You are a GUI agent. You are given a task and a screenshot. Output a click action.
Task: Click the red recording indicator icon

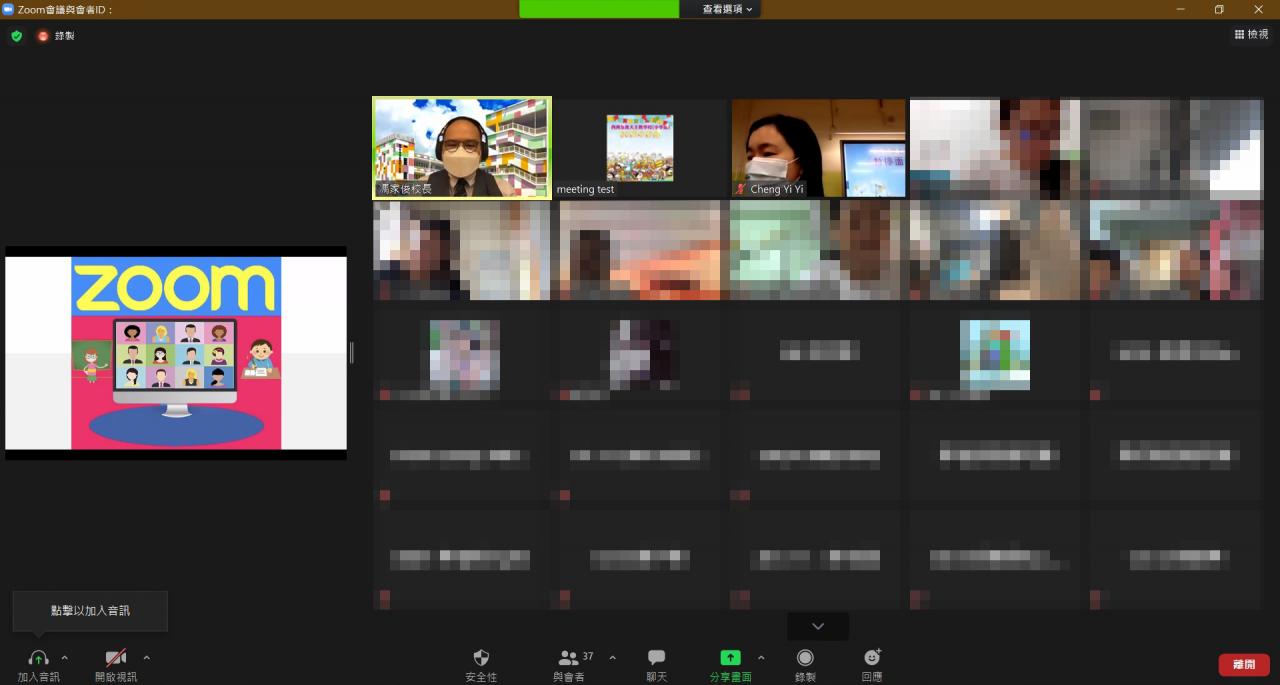coord(43,36)
